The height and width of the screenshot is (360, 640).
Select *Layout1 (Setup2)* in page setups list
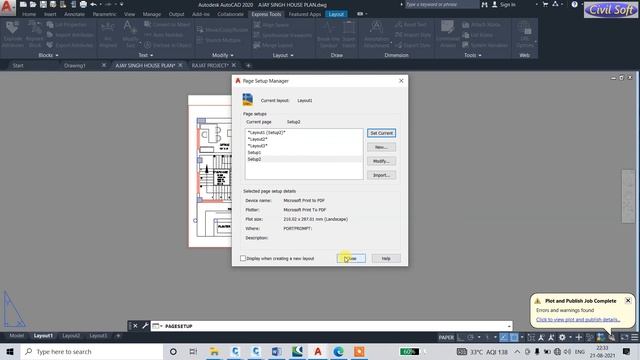coord(304,133)
